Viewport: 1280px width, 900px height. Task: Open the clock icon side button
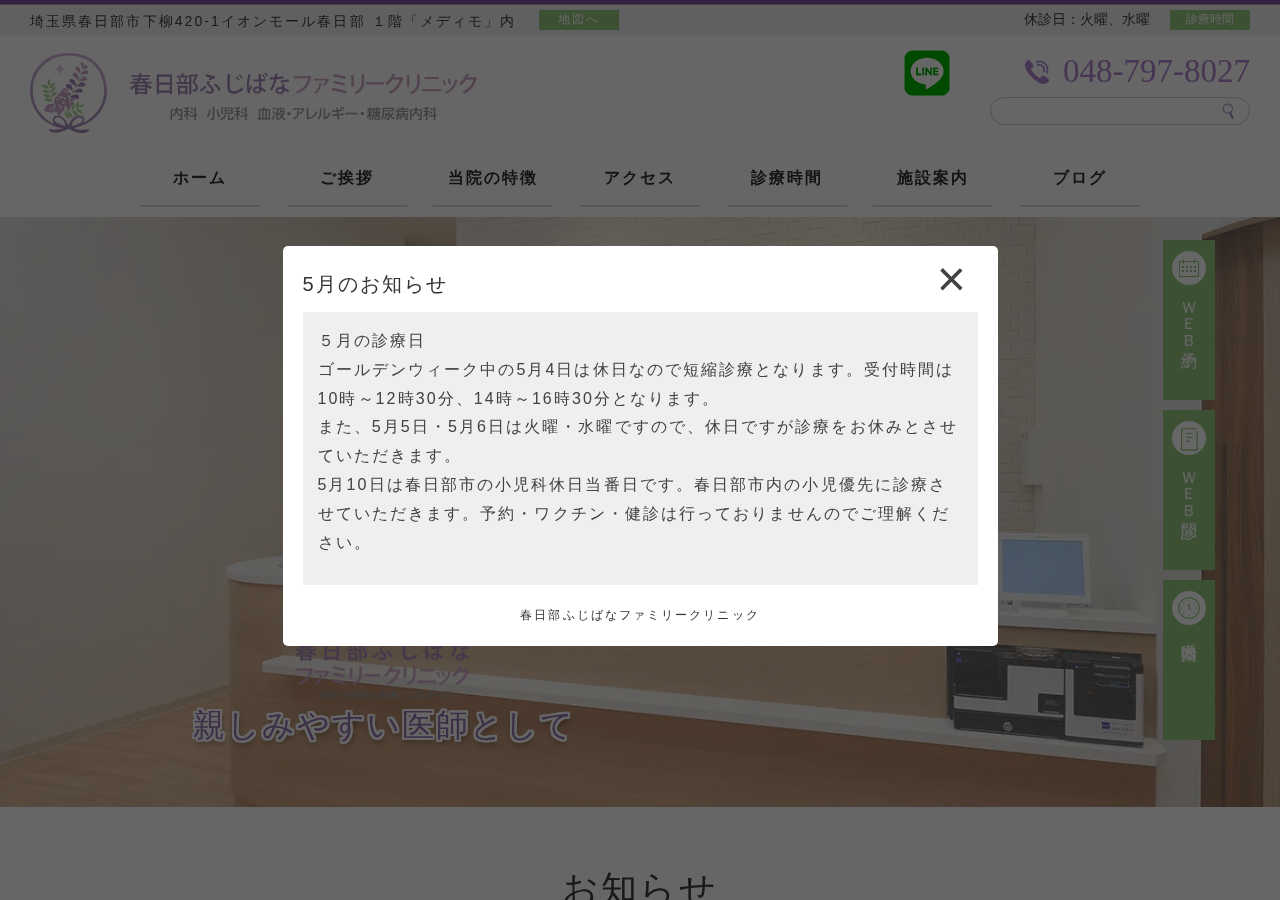point(1189,660)
